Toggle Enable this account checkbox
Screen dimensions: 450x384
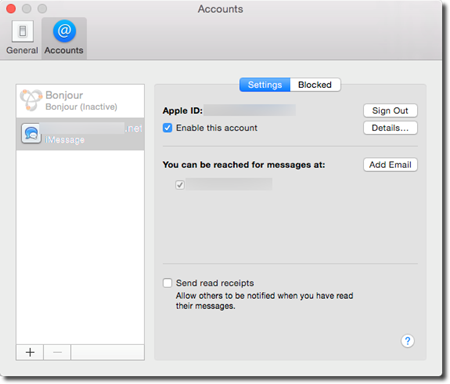click(x=167, y=128)
